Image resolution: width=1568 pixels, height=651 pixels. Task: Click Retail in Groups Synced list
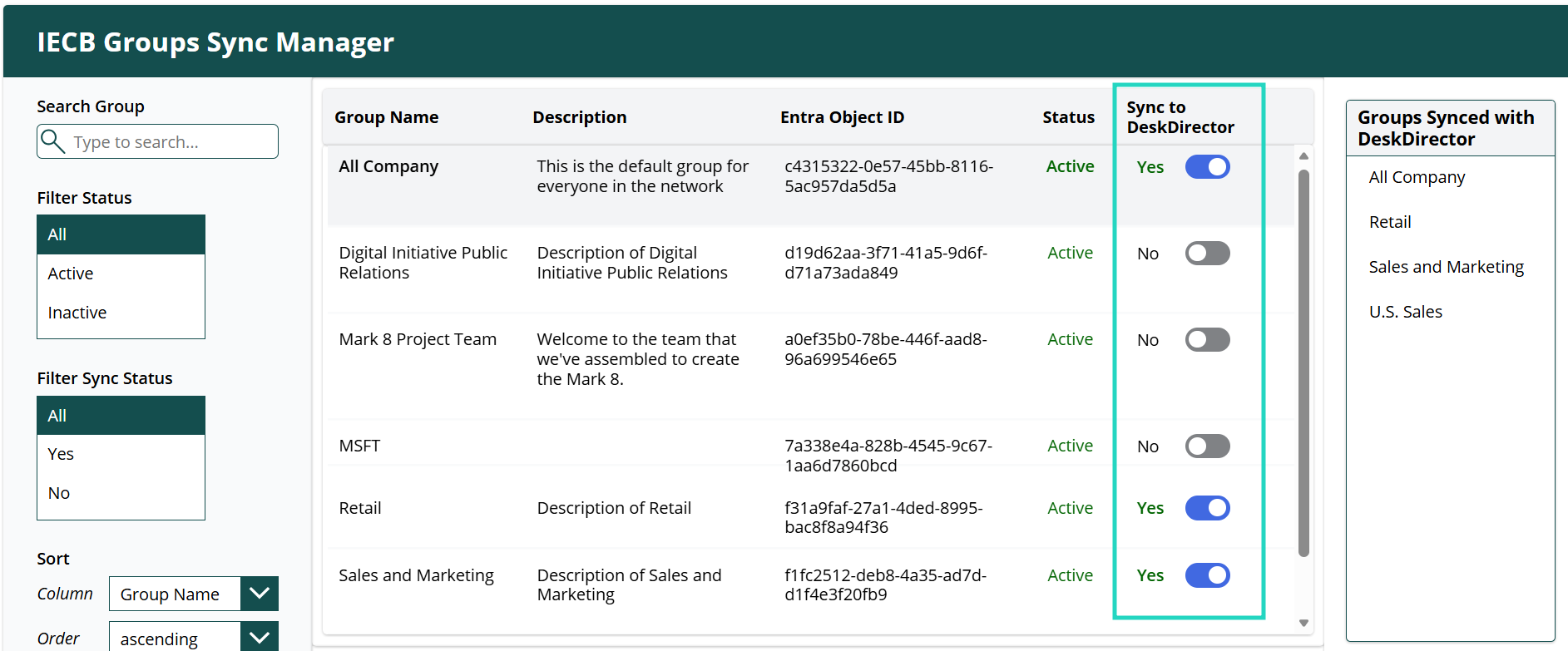tap(1390, 222)
